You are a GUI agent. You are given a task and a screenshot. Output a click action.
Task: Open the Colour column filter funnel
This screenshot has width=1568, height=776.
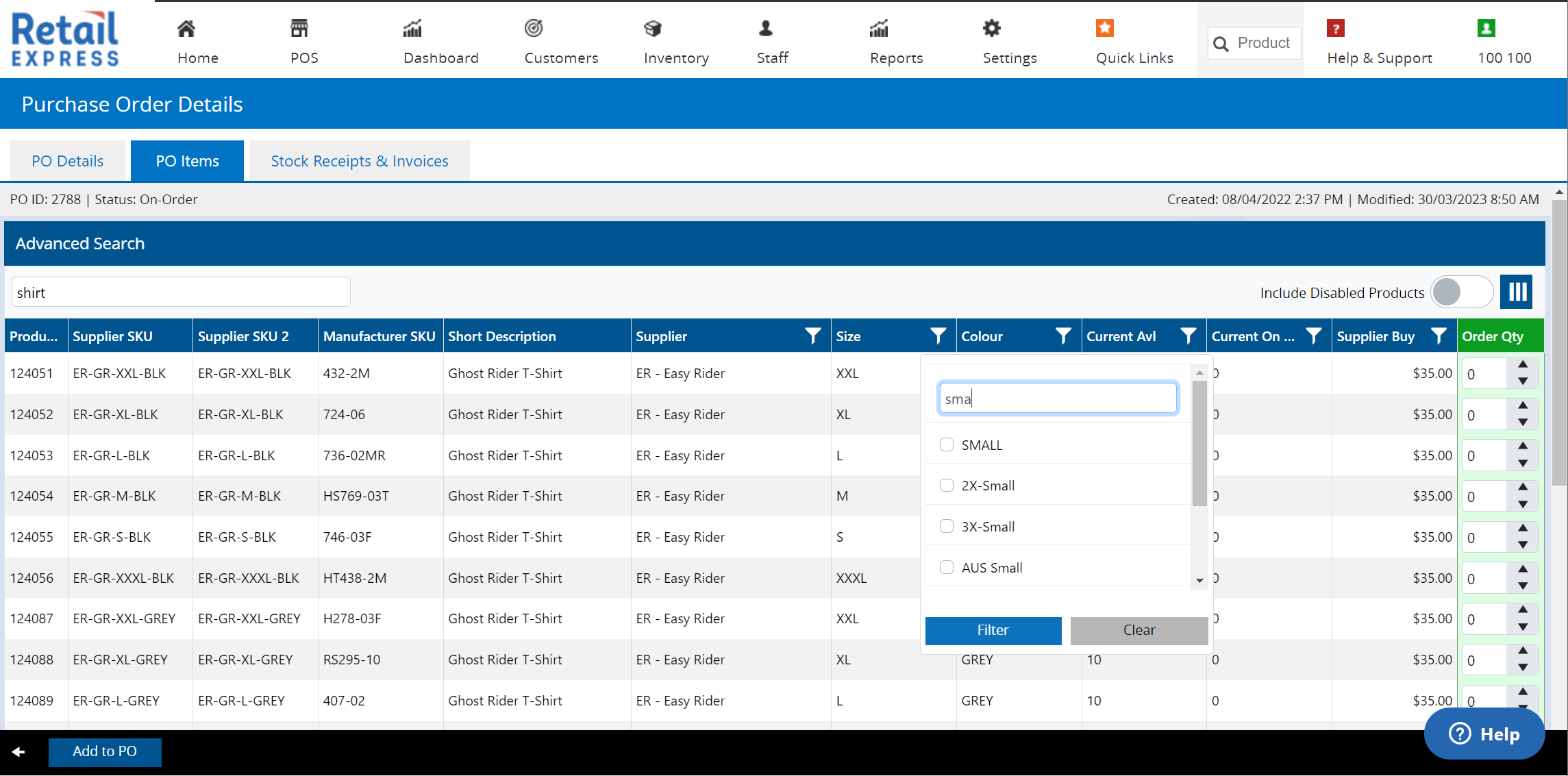[1063, 336]
